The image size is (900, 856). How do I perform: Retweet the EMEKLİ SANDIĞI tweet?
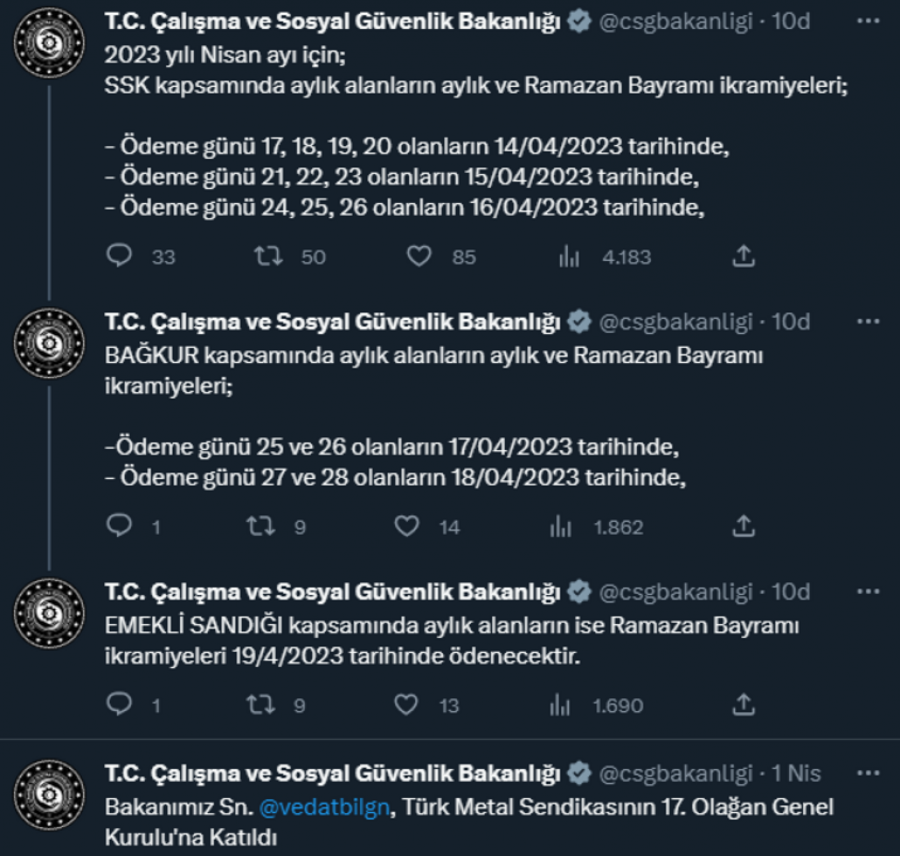(261, 705)
